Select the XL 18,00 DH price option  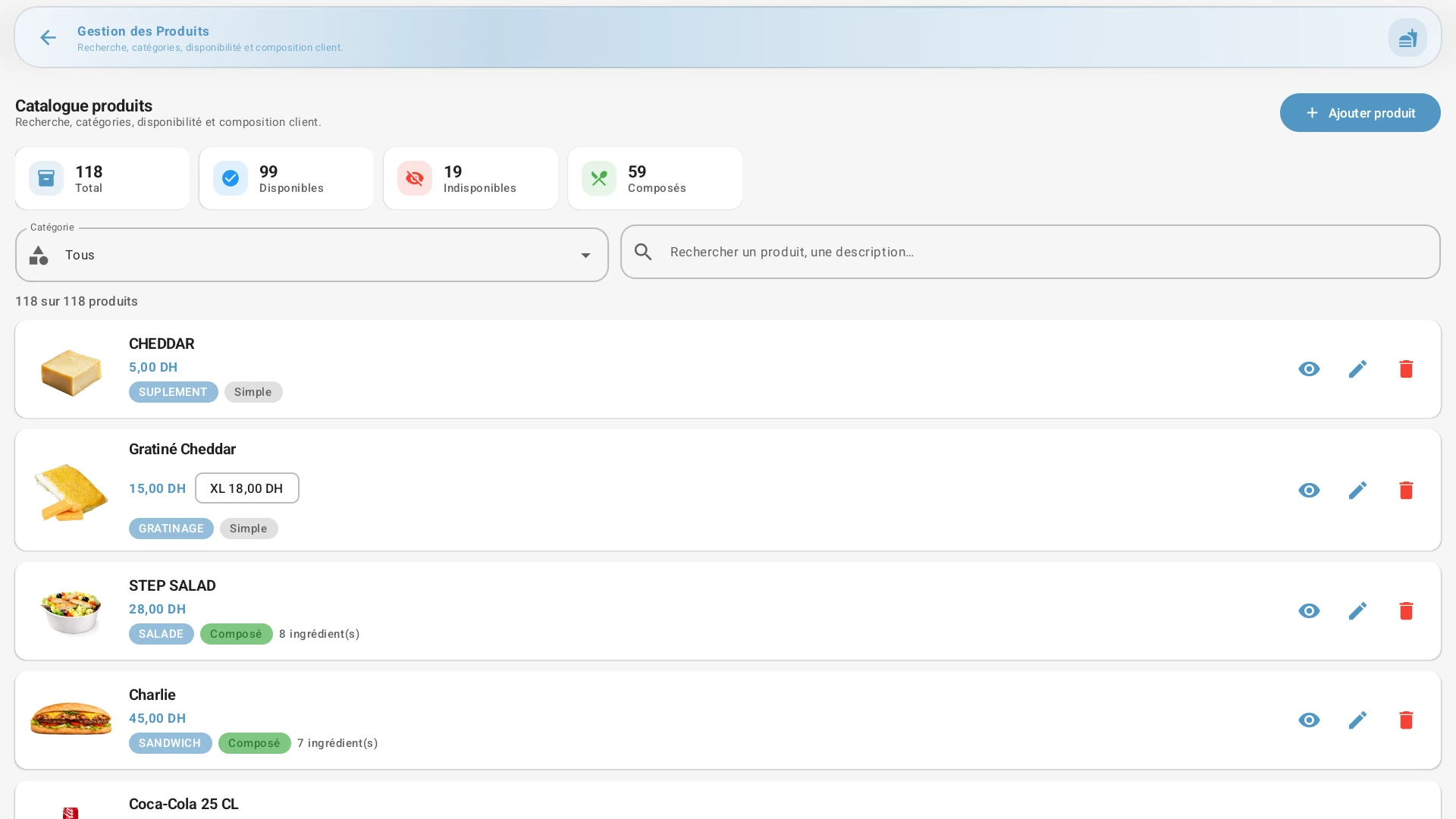(x=247, y=488)
